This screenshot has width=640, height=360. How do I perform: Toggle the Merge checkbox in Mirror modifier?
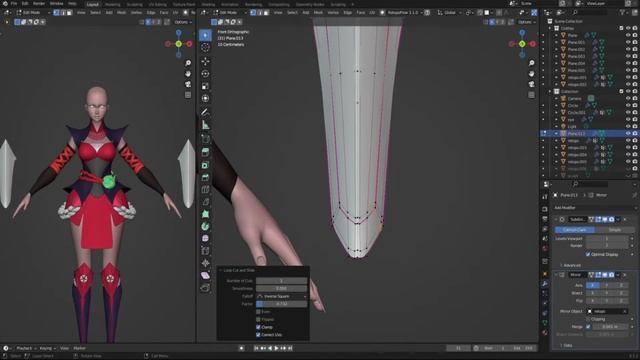[x=588, y=327]
